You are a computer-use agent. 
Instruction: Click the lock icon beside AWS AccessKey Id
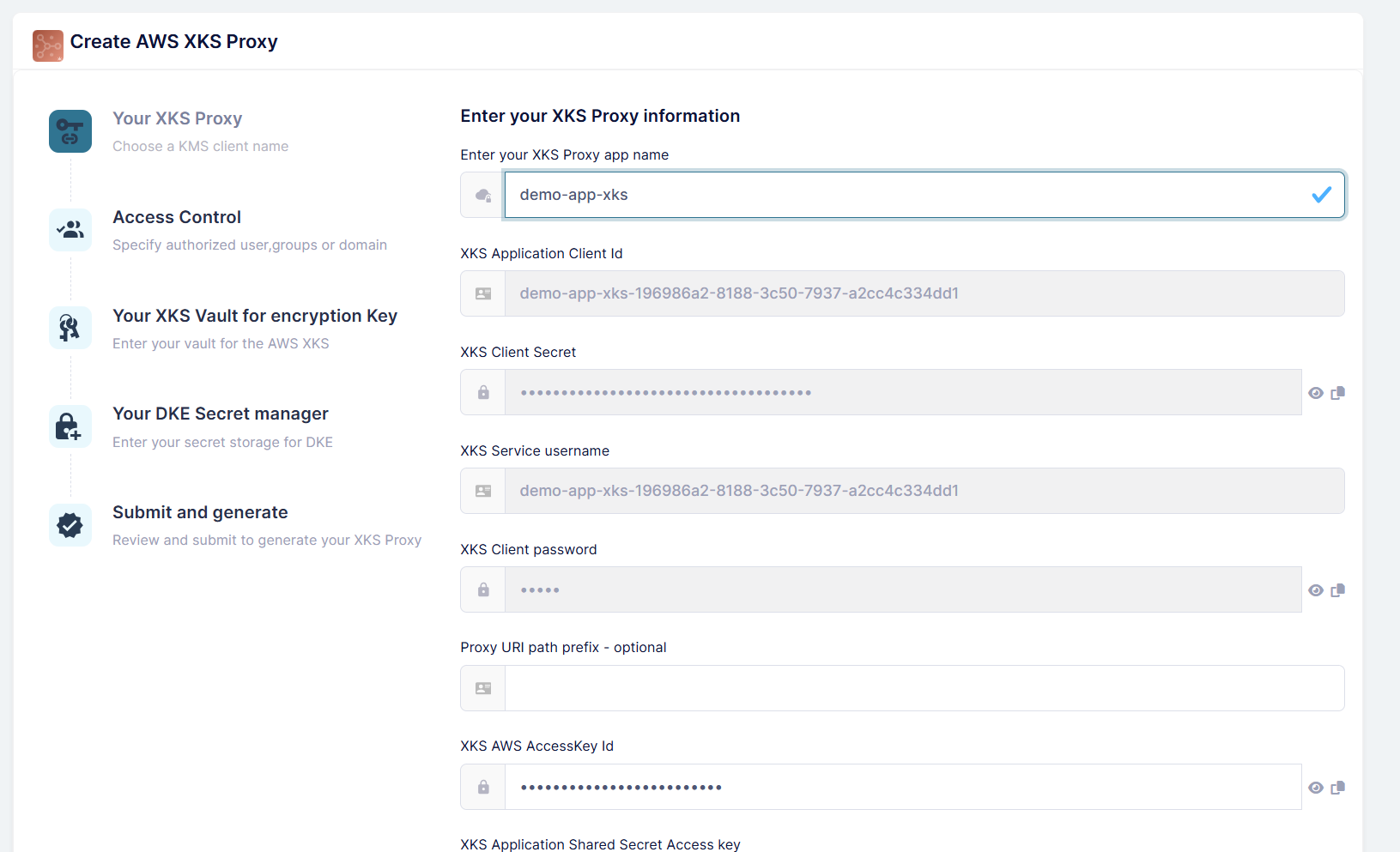coord(483,787)
